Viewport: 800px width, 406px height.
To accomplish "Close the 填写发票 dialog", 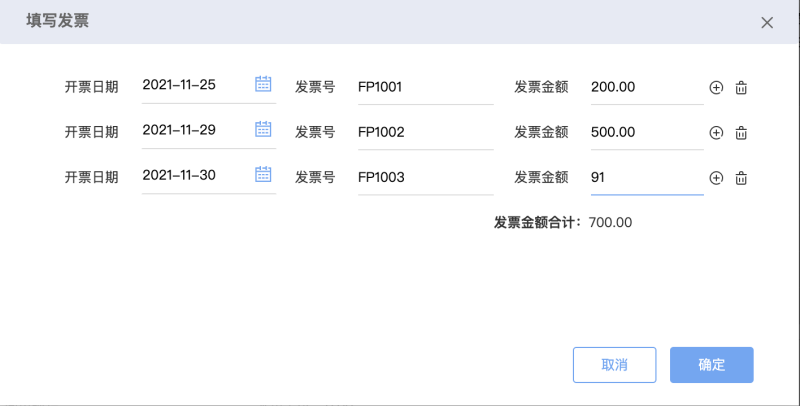I will [767, 22].
